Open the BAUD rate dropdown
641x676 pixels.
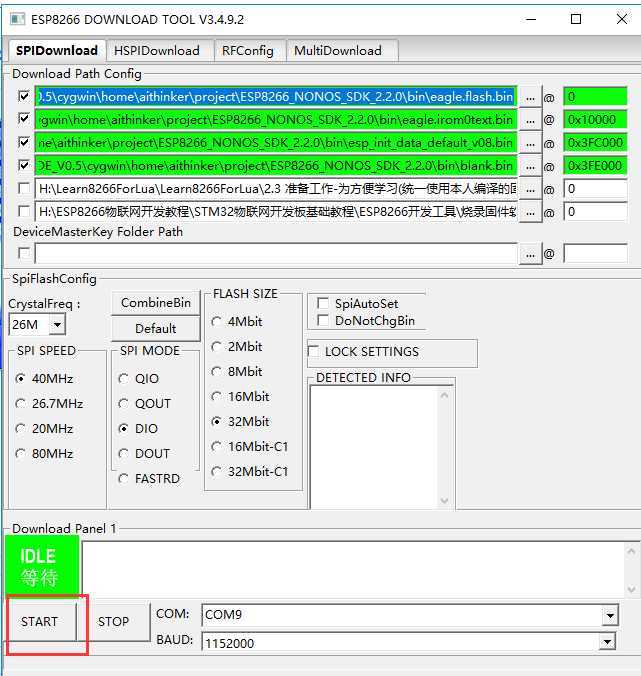[607, 642]
